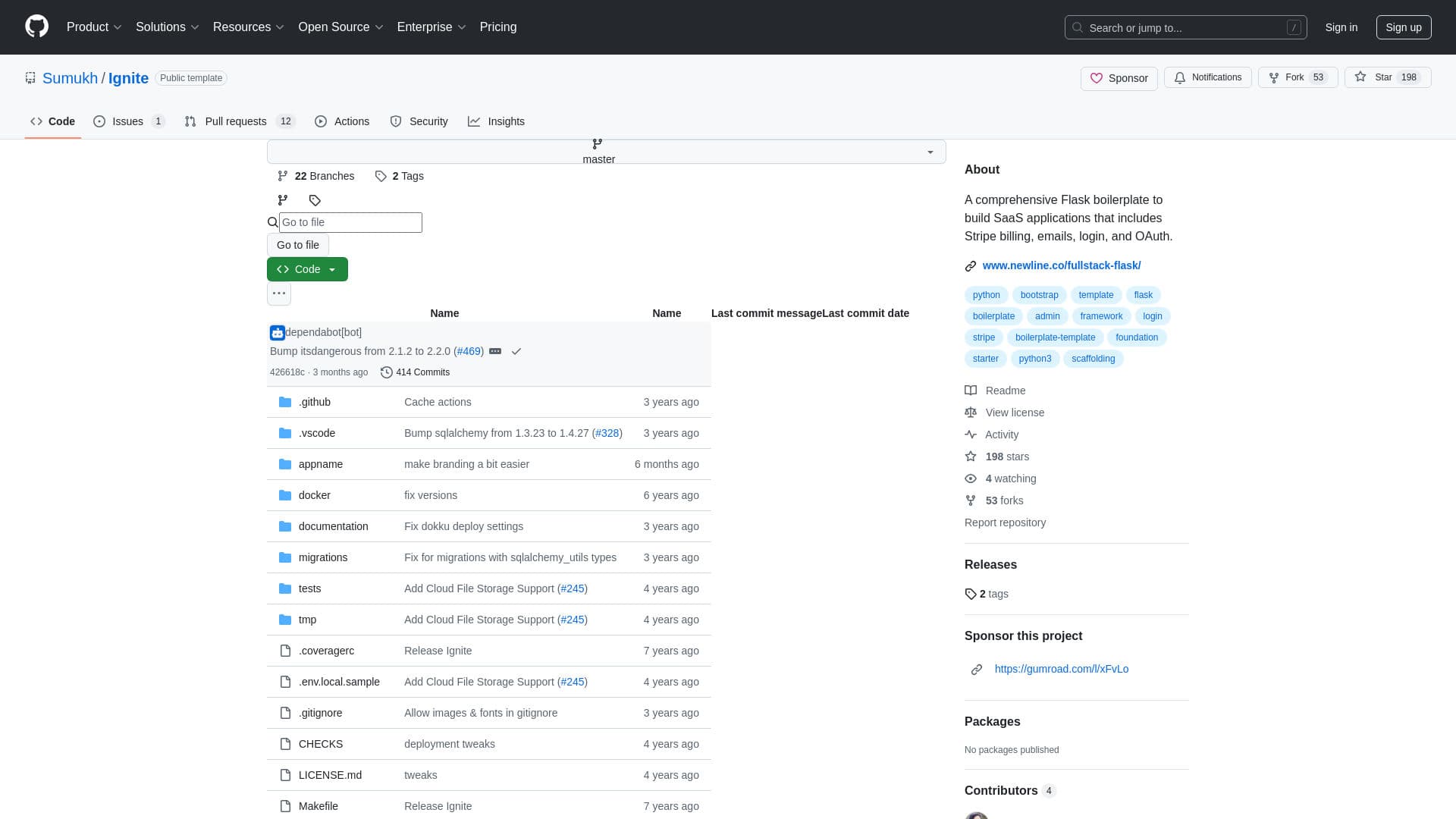This screenshot has height=819, width=1456.
Task: Click the branches icon below branch count
Action: 283,200
